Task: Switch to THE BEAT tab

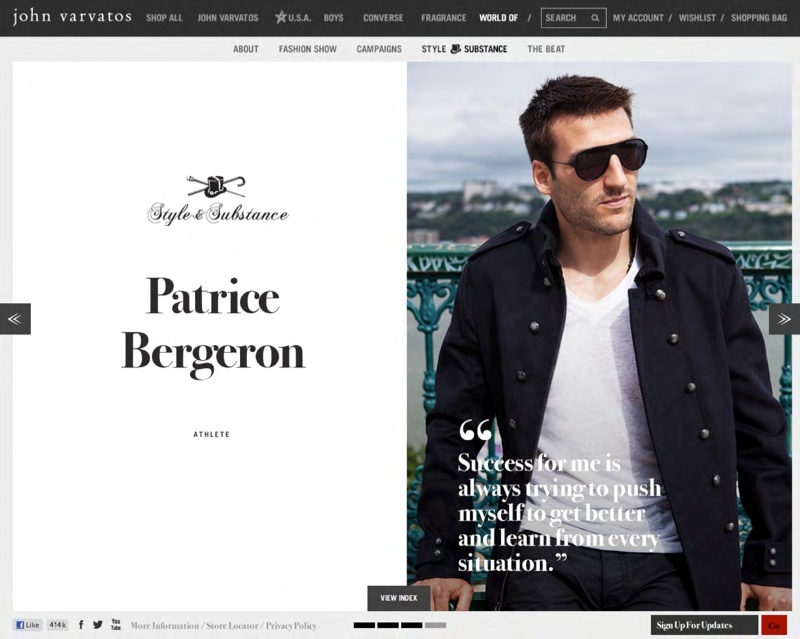Action: pos(546,49)
